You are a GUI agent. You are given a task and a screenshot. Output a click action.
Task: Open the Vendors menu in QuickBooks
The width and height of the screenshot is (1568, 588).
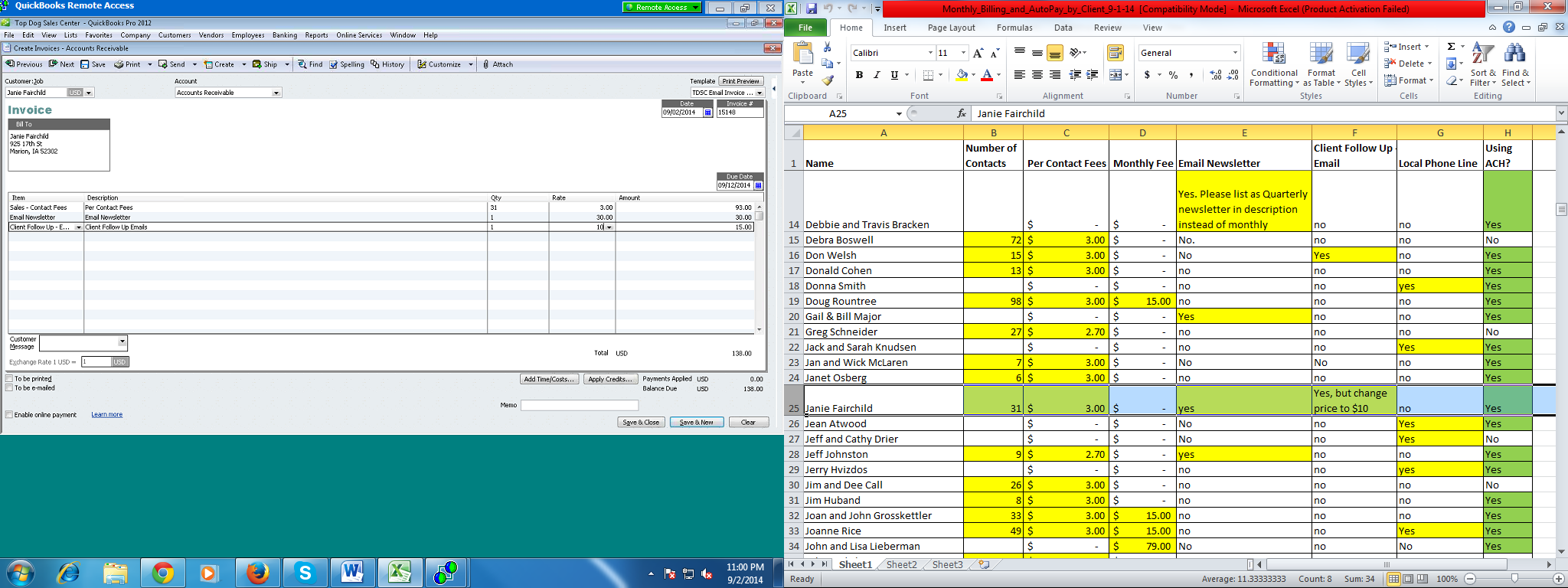click(x=211, y=35)
